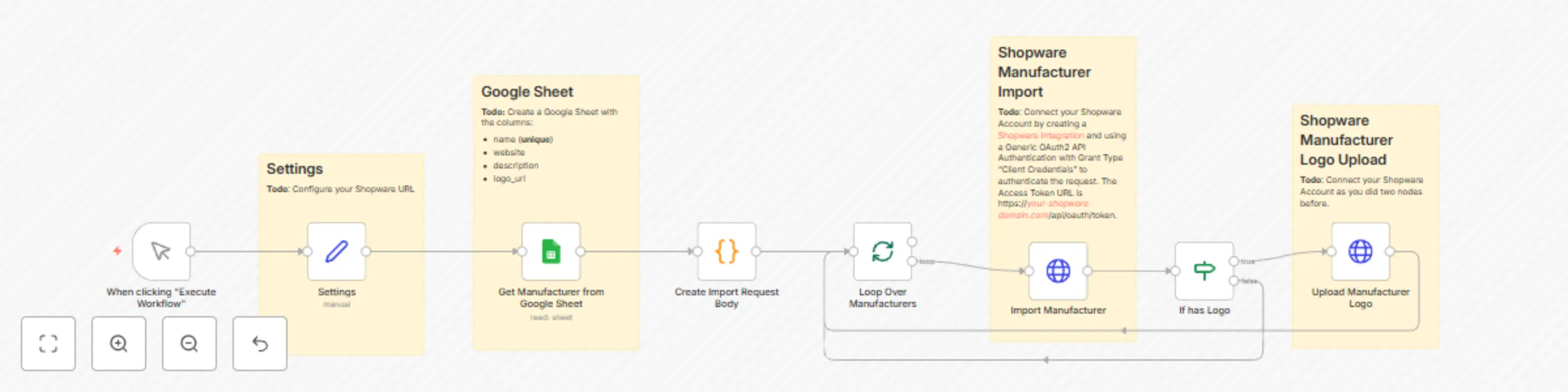Open the Google Sheets manufacturer node
Image resolution: width=1568 pixels, height=392 pixels.
click(x=551, y=252)
